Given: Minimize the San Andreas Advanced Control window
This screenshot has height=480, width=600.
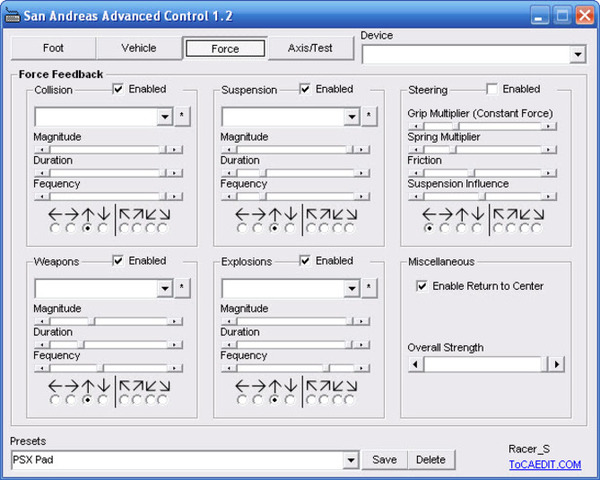Looking at the screenshot, I should tap(539, 16).
